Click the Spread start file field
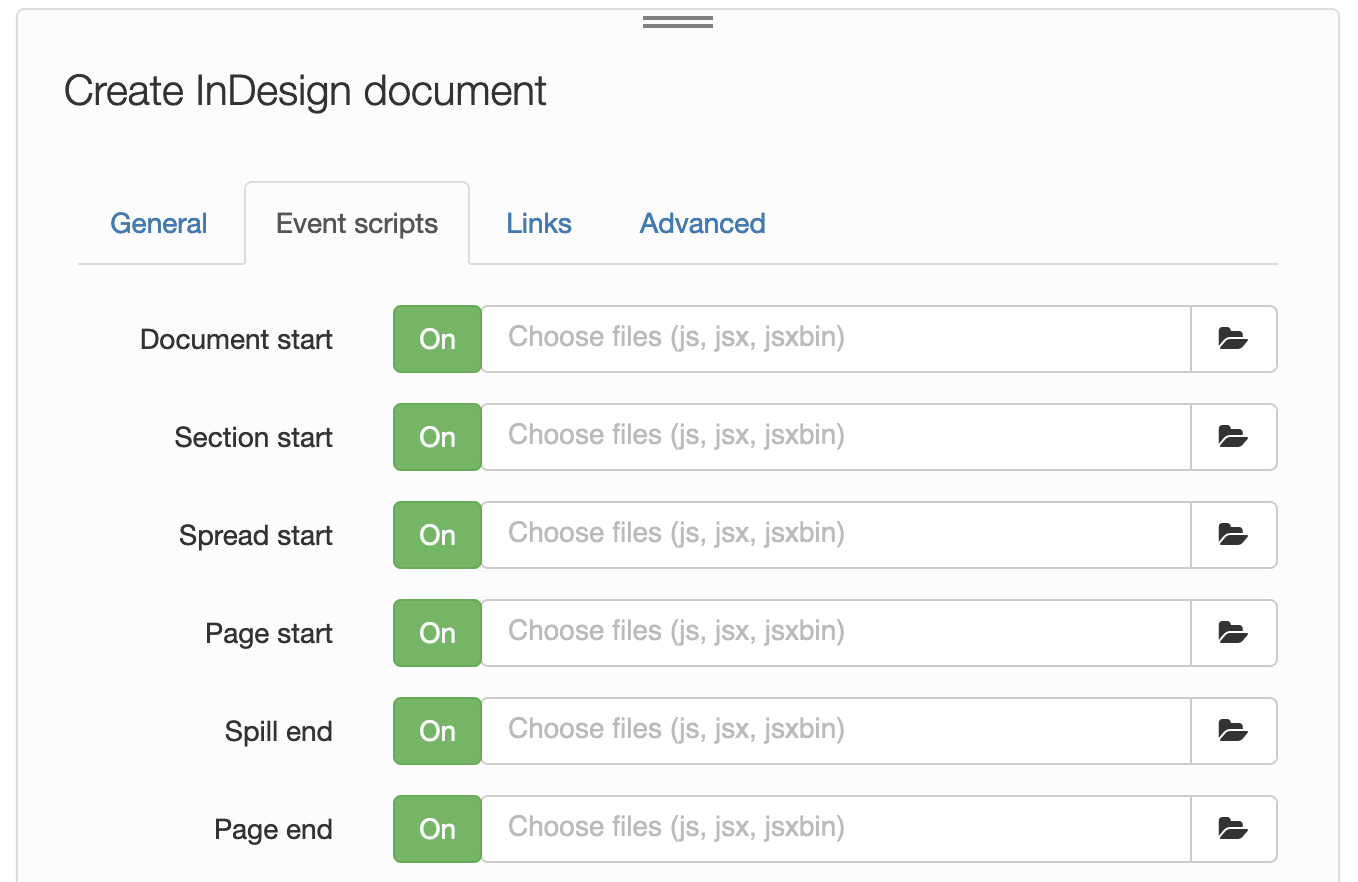 click(x=836, y=535)
